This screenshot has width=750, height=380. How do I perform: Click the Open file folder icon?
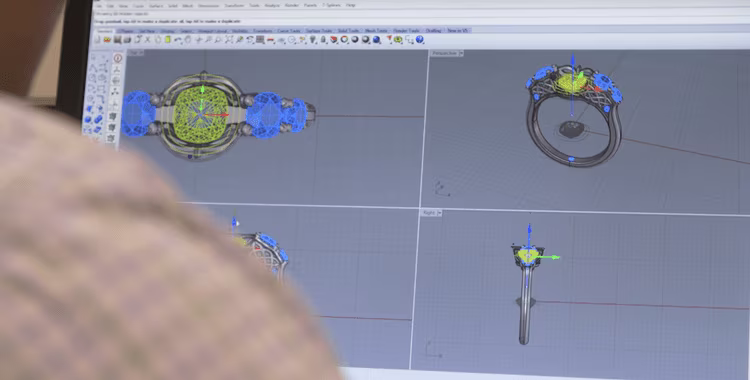click(x=107, y=40)
